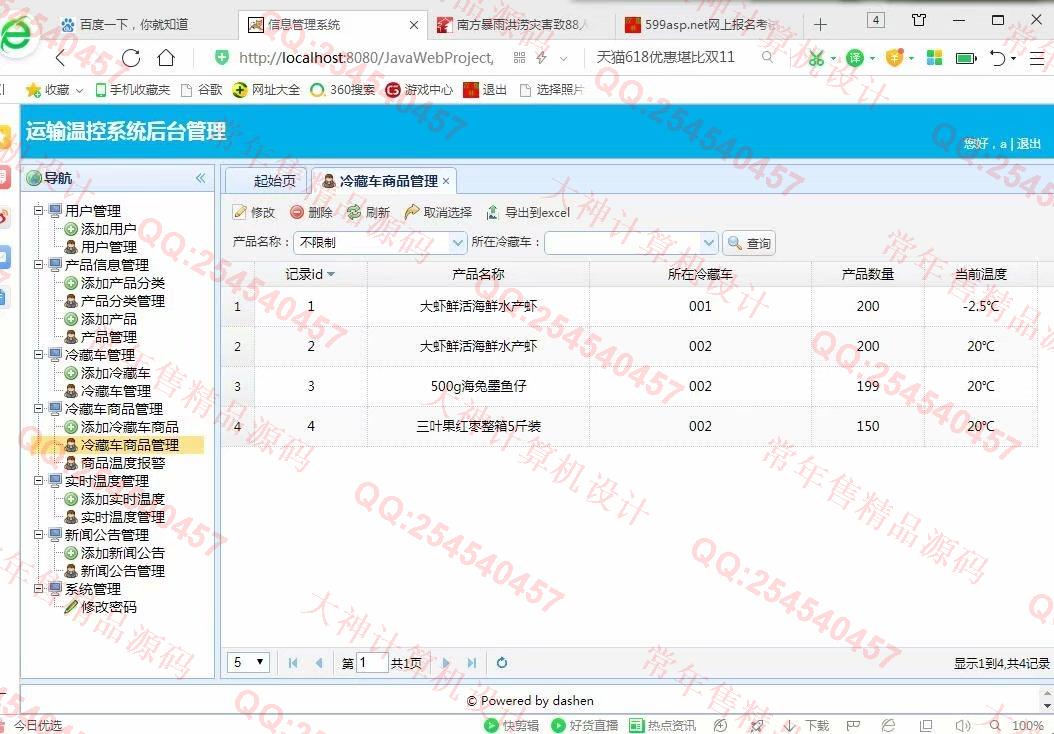This screenshot has width=1054, height=734.
Task: Click the pager reload icon
Action: (501, 663)
